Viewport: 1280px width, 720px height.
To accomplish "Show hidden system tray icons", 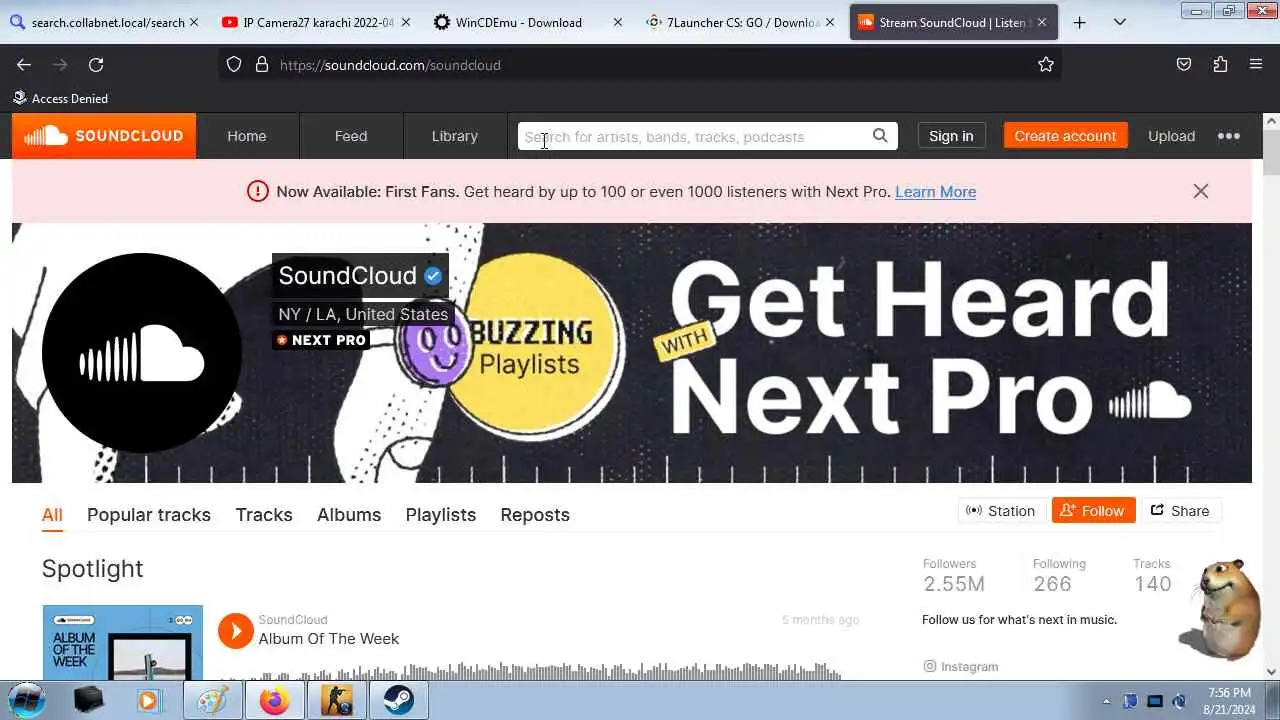I will coord(1106,701).
